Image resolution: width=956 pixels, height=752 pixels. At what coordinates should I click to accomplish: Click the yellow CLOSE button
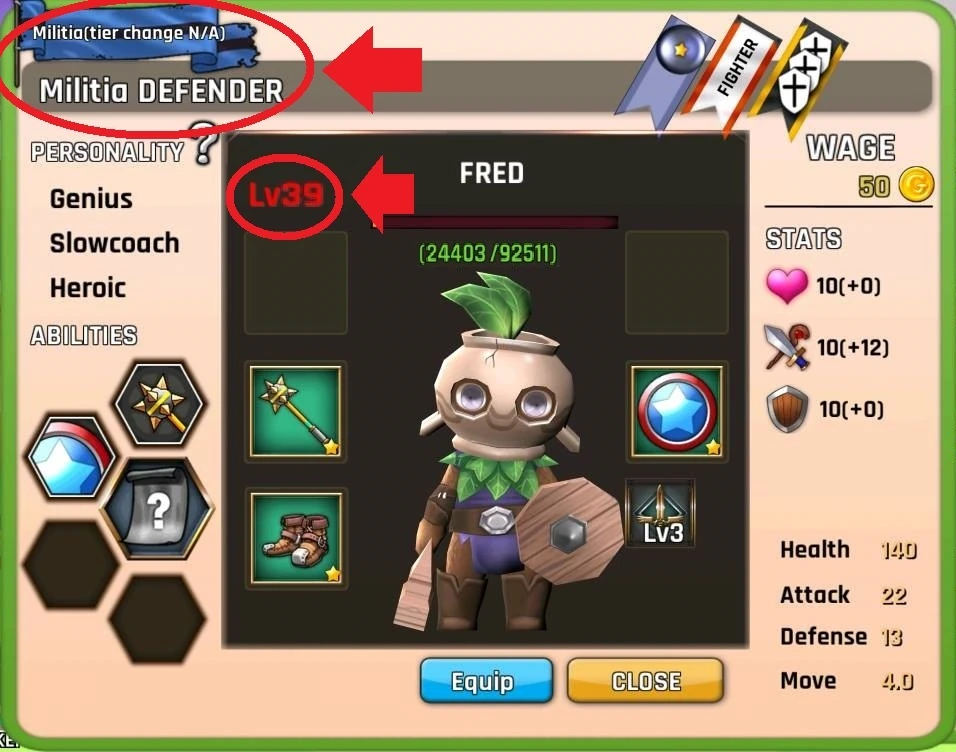[645, 681]
